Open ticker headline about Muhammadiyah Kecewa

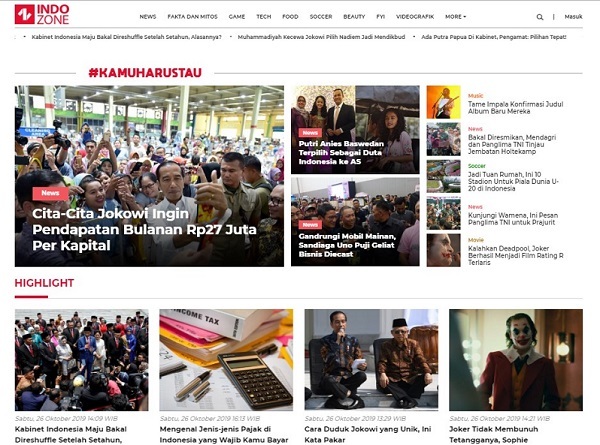pos(321,37)
